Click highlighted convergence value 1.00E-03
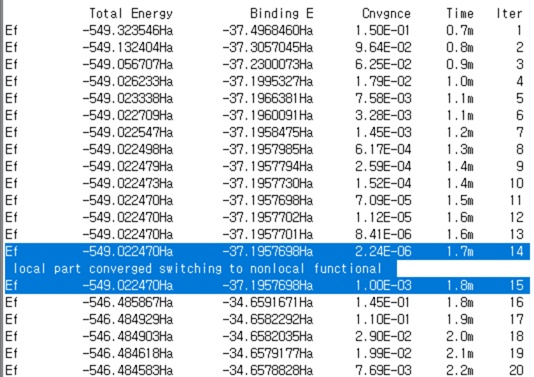Image resolution: width=534 pixels, height=377 pixels. pyautogui.click(x=383, y=285)
